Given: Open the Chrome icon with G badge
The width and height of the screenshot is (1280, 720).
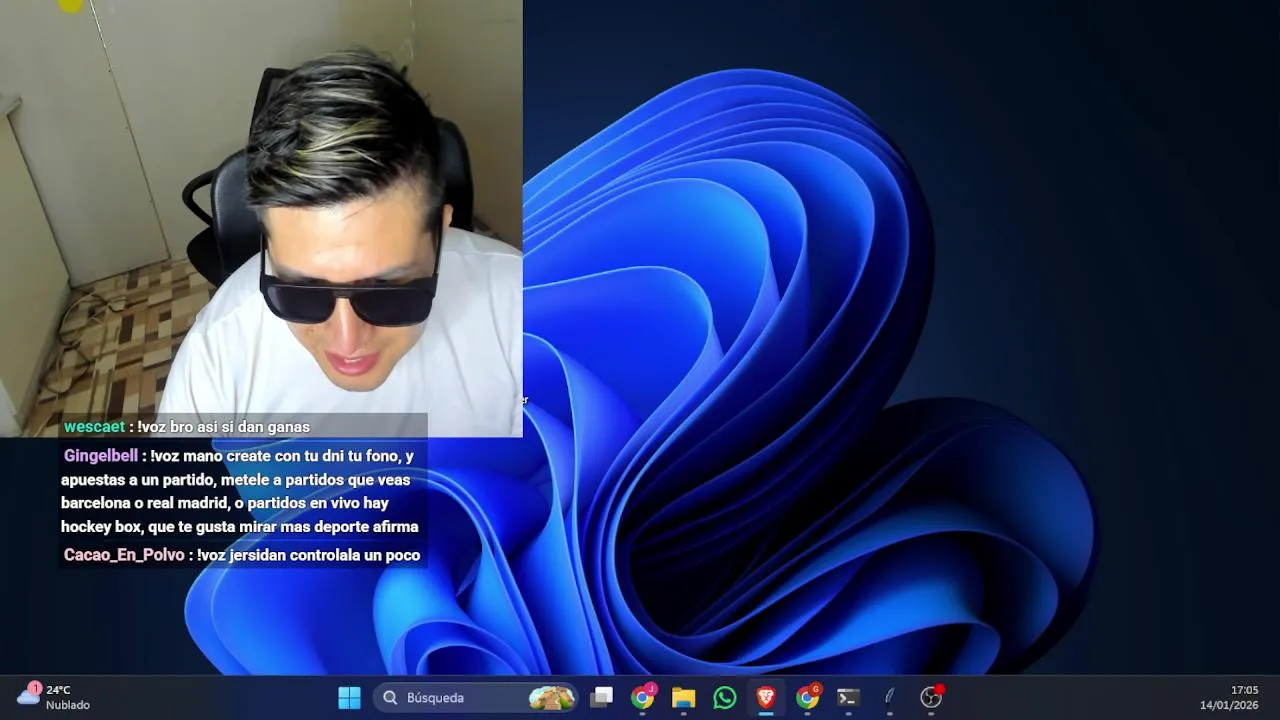Looking at the screenshot, I should coord(807,697).
